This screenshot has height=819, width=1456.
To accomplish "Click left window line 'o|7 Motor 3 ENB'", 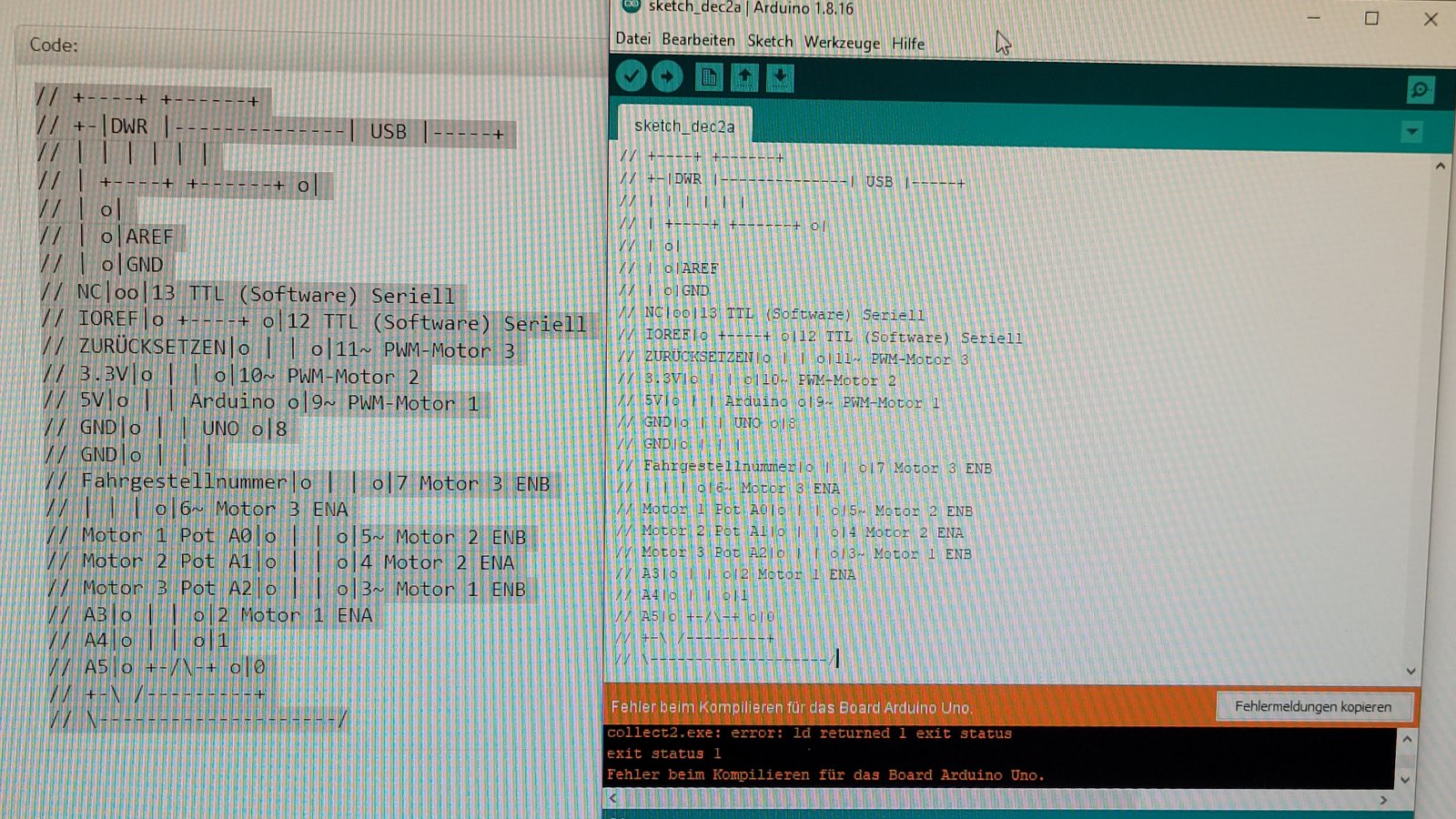I will pyautogui.click(x=298, y=482).
